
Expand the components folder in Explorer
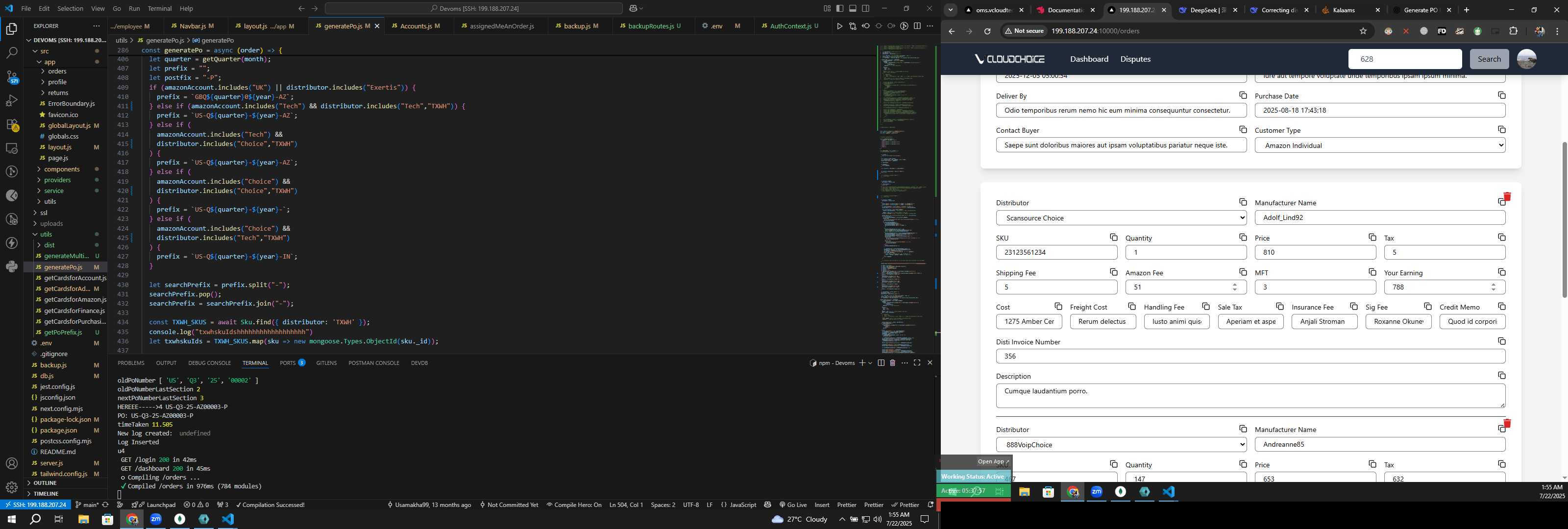click(61, 169)
